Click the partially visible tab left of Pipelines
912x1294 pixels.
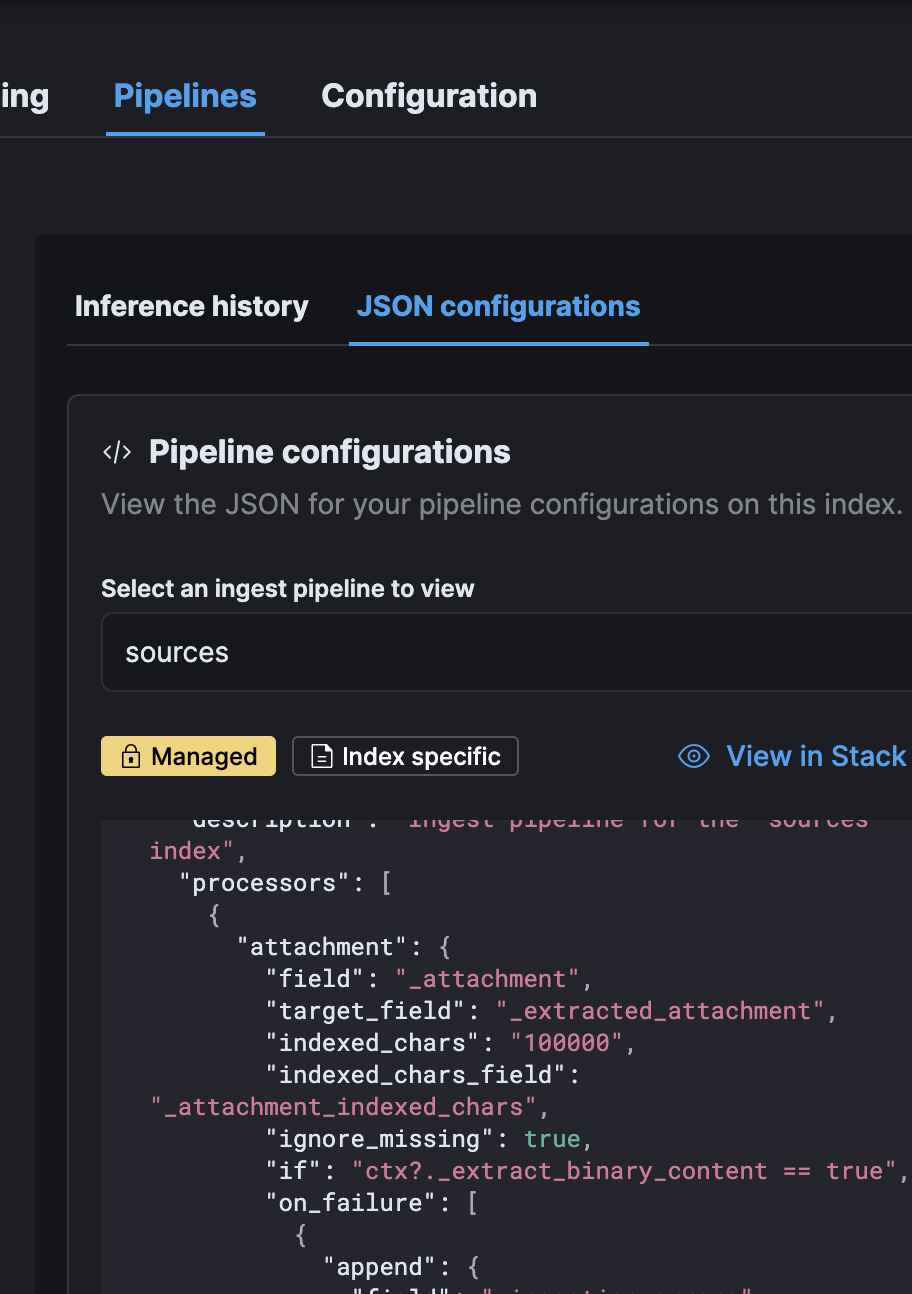coord(24,96)
